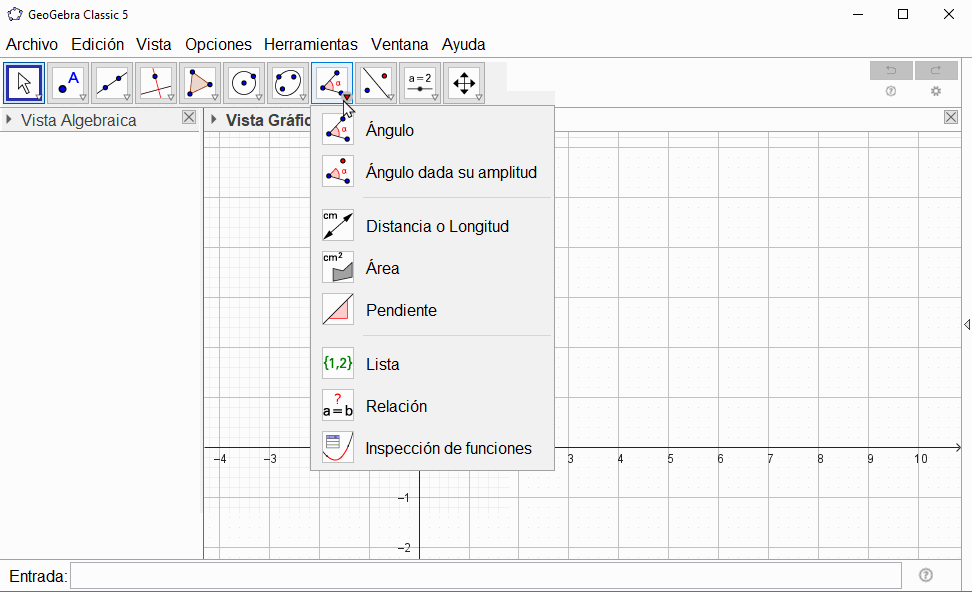Select the Move Graphics View tool
The width and height of the screenshot is (972, 592).
coord(464,83)
